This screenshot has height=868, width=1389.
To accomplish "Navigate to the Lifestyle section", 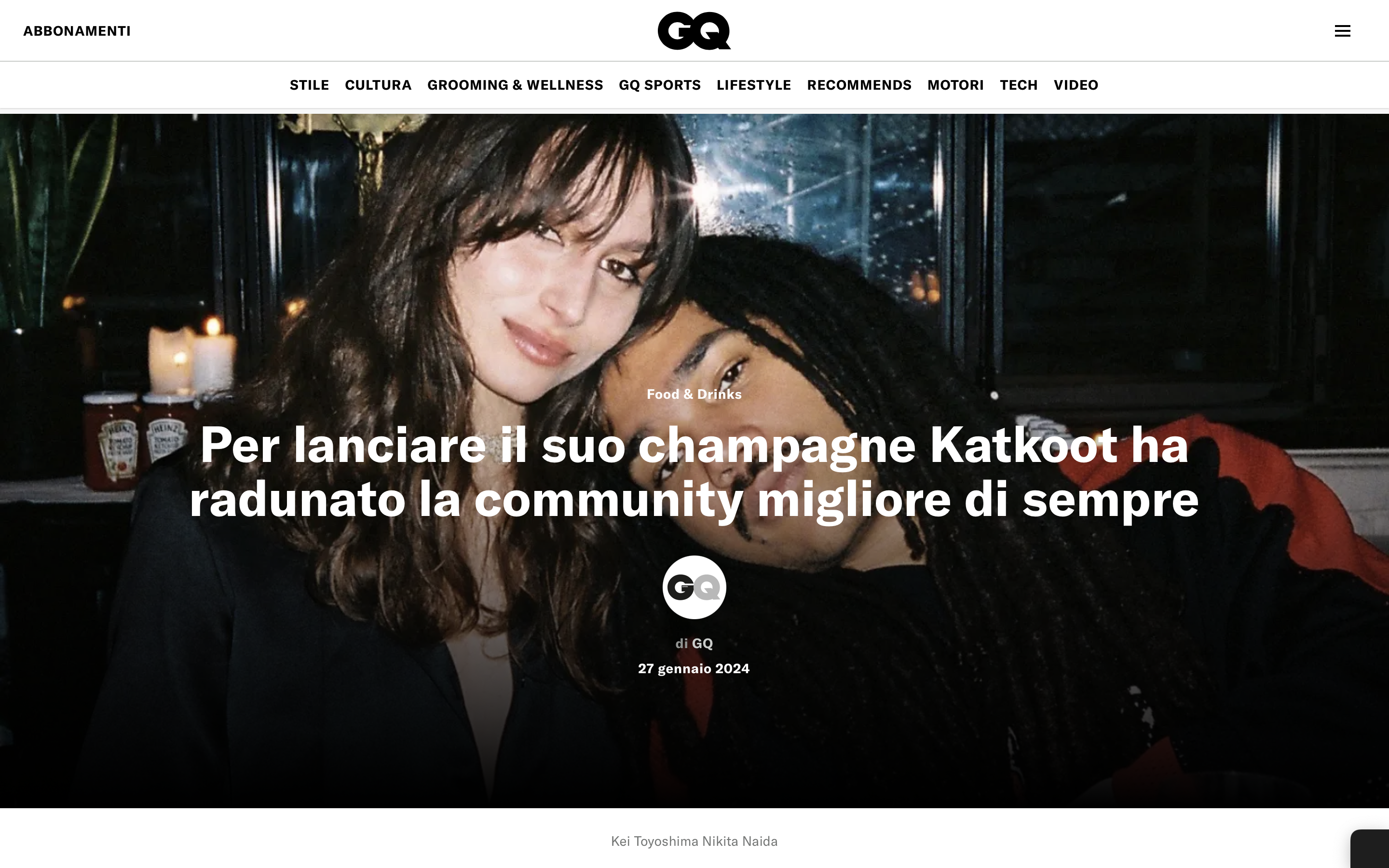I will 754,85.
